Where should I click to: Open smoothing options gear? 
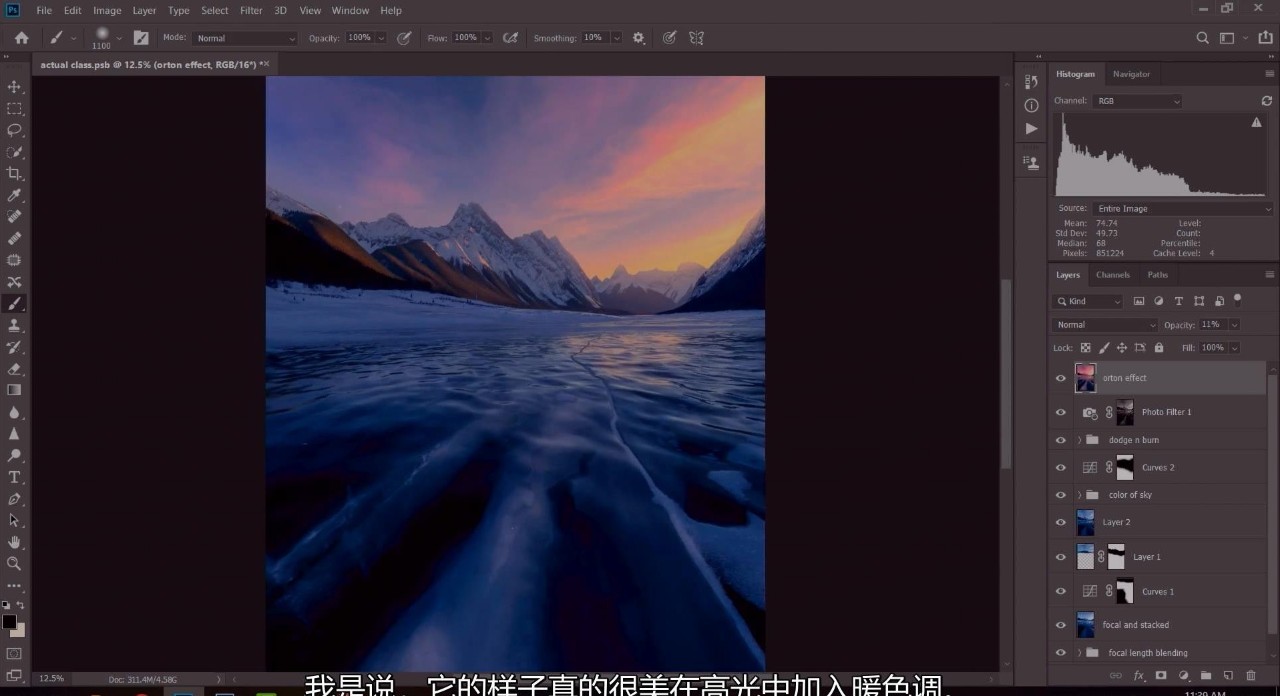637,38
